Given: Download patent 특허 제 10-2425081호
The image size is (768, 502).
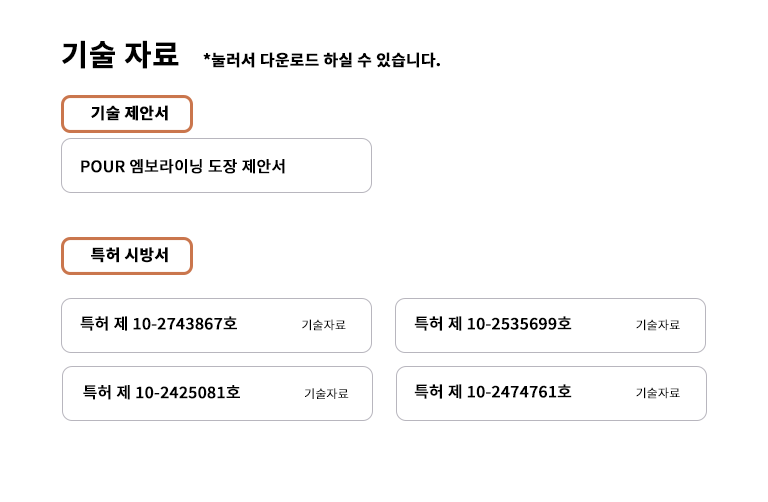Looking at the screenshot, I should 217,393.
